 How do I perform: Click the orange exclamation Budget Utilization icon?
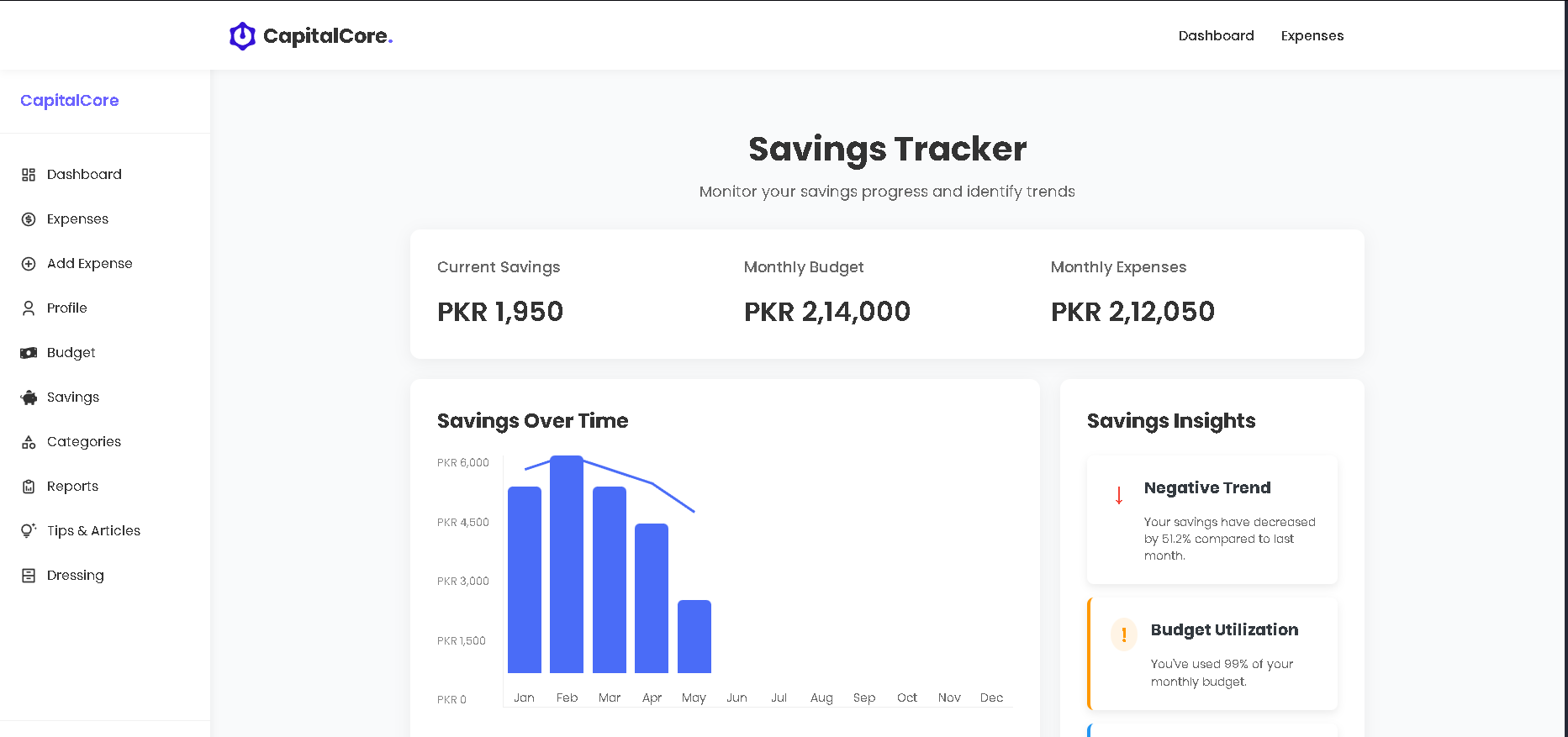1124,634
